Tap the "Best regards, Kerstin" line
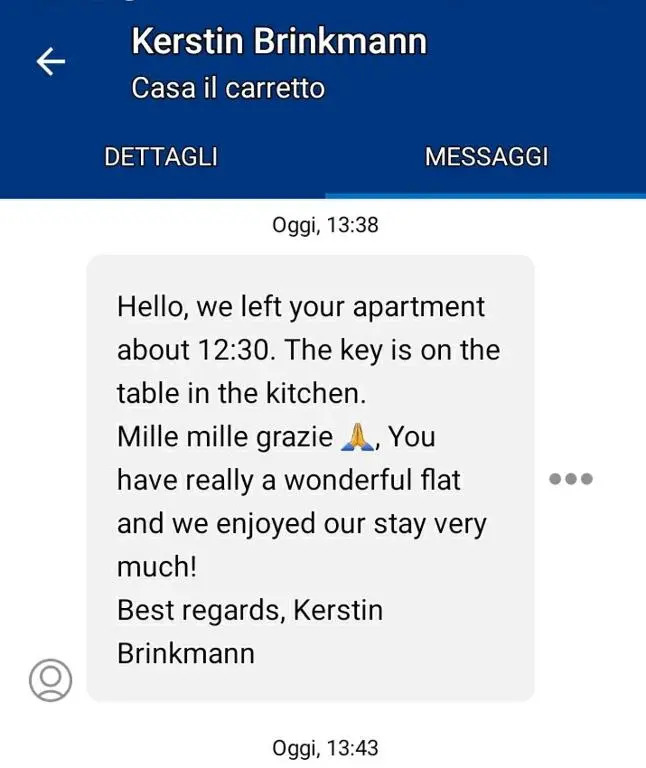 pos(249,610)
